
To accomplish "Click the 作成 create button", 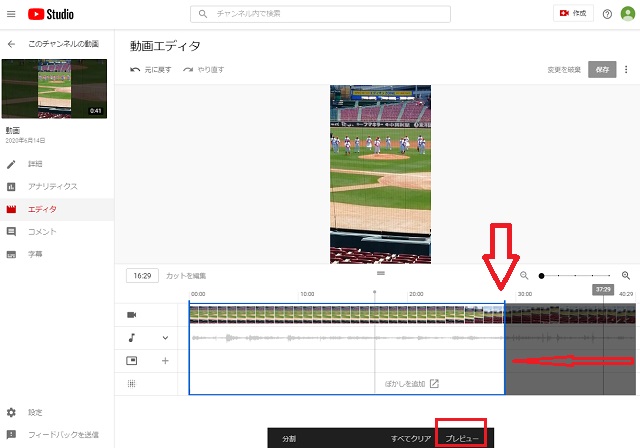I will point(573,13).
